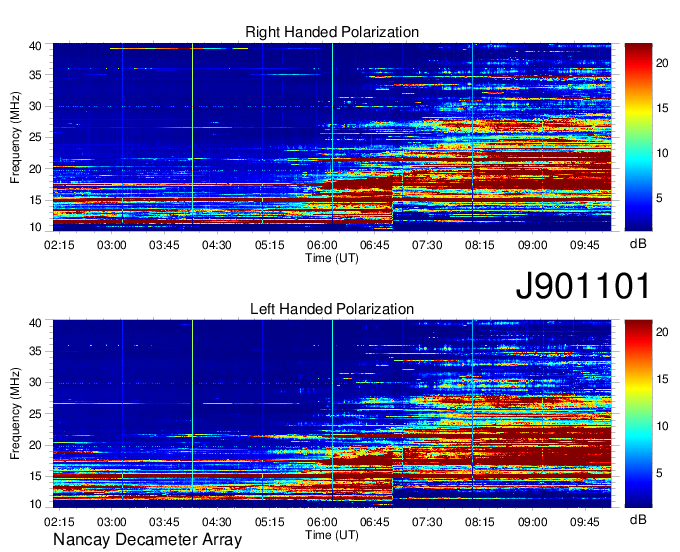Image resolution: width=680 pixels, height=552 pixels.
Task: Click the J901101 observation label
Action: pos(583,285)
